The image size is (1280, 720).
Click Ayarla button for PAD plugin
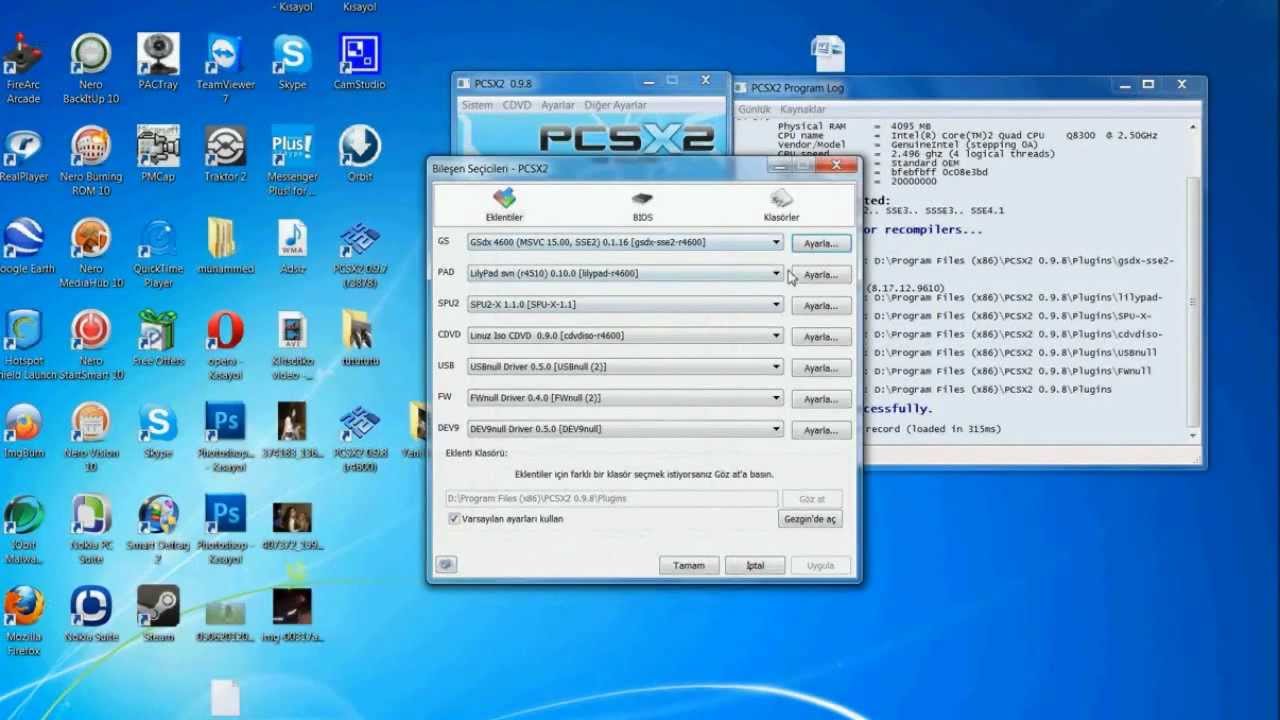tap(821, 274)
